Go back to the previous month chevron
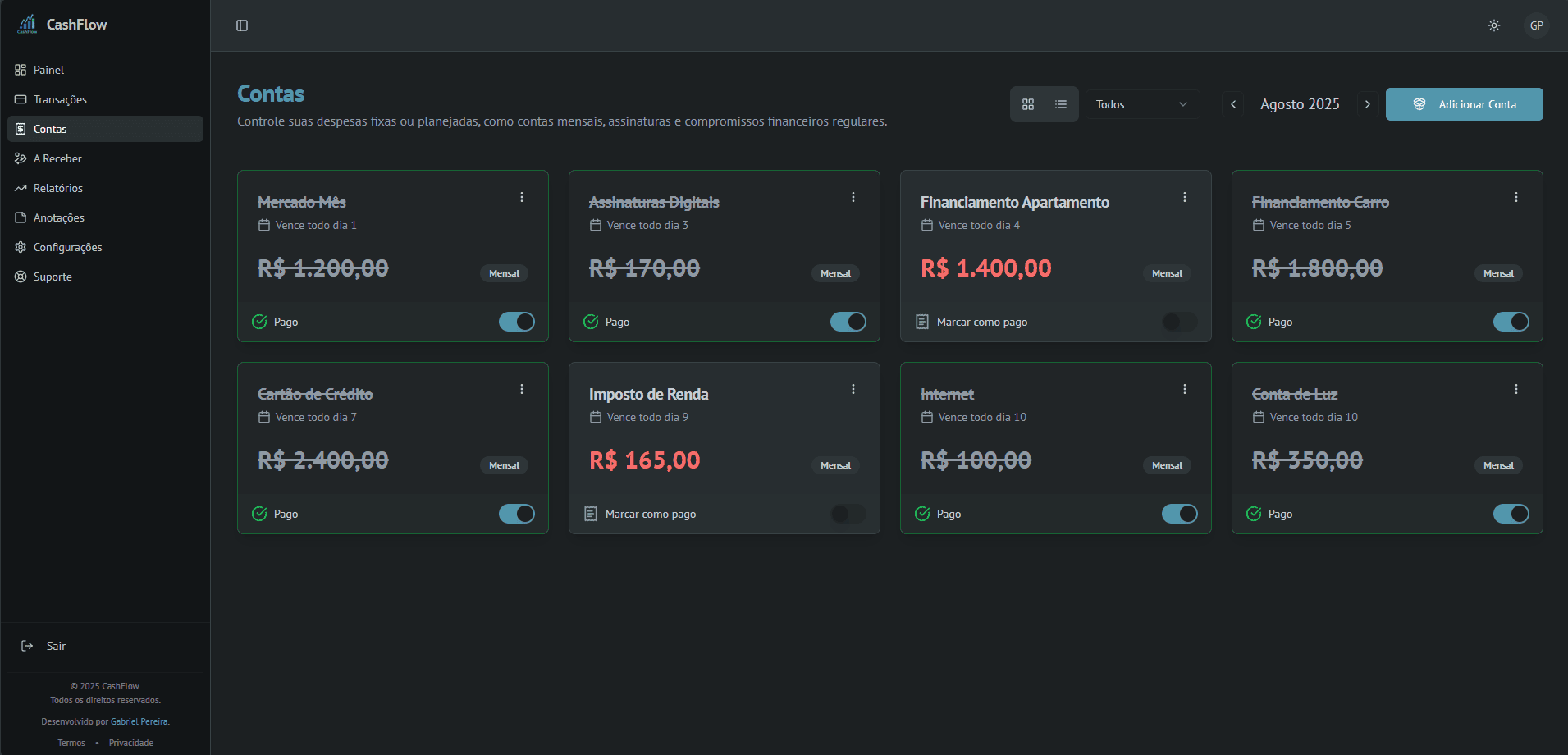Image resolution: width=1568 pixels, height=755 pixels. pyautogui.click(x=1233, y=104)
